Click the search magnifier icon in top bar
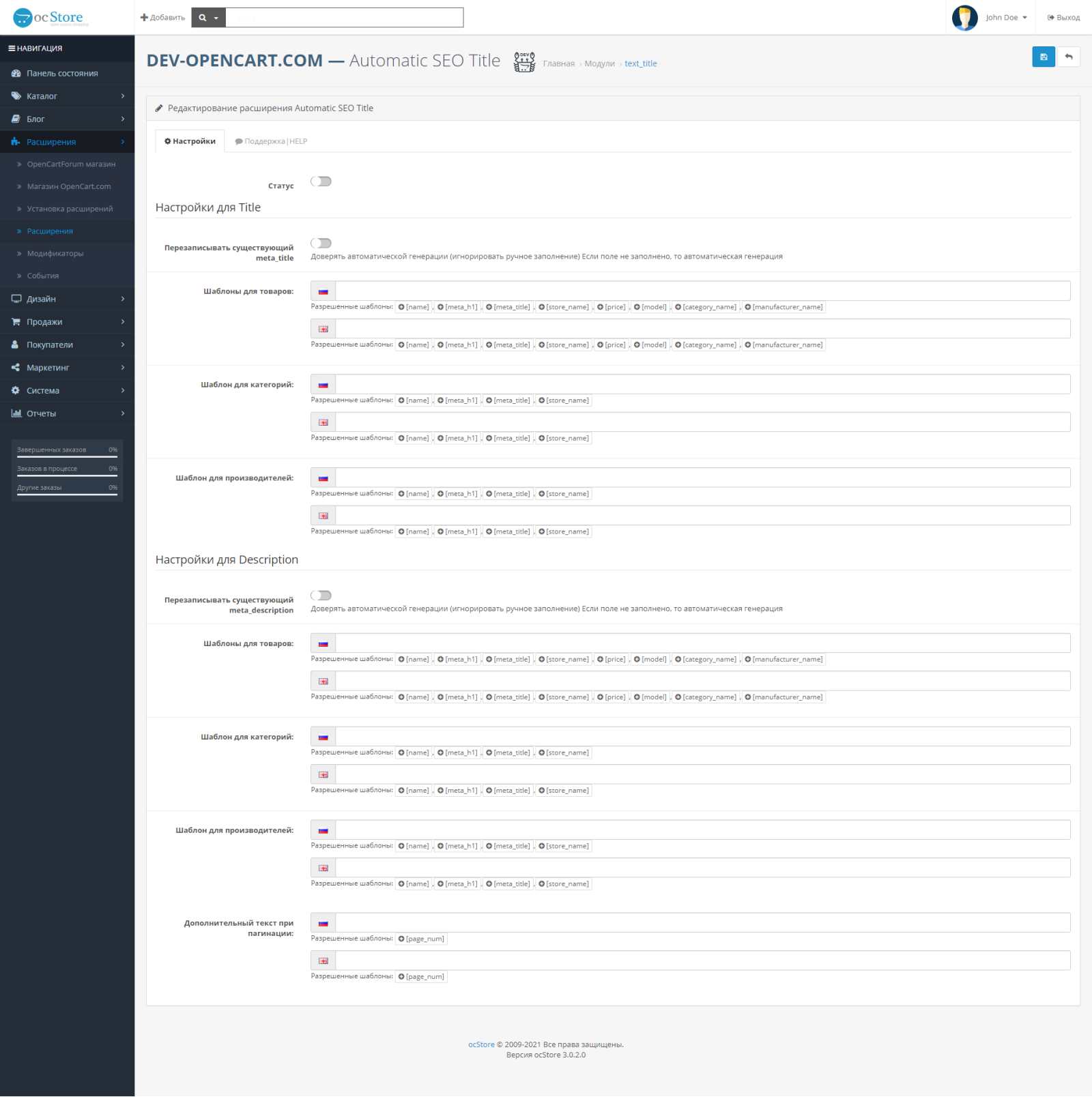This screenshot has height=1097, width=1092. pos(203,18)
